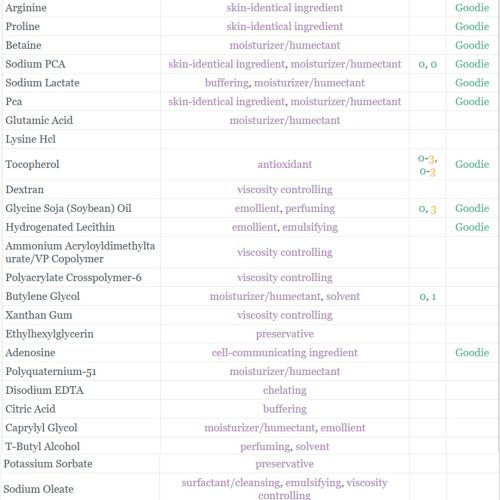Open the Arginine ingredient link
Image resolution: width=500 pixels, height=500 pixels.
[26, 8]
